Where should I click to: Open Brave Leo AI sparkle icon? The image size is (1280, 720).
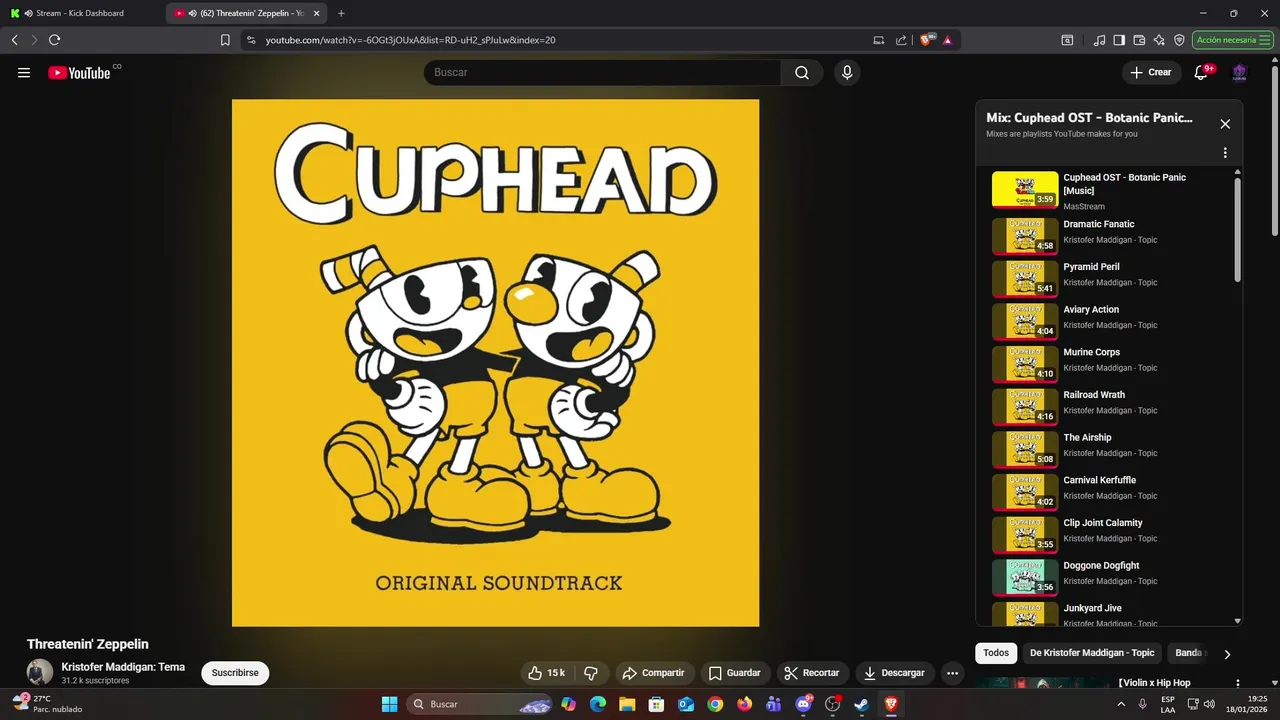tap(1159, 40)
